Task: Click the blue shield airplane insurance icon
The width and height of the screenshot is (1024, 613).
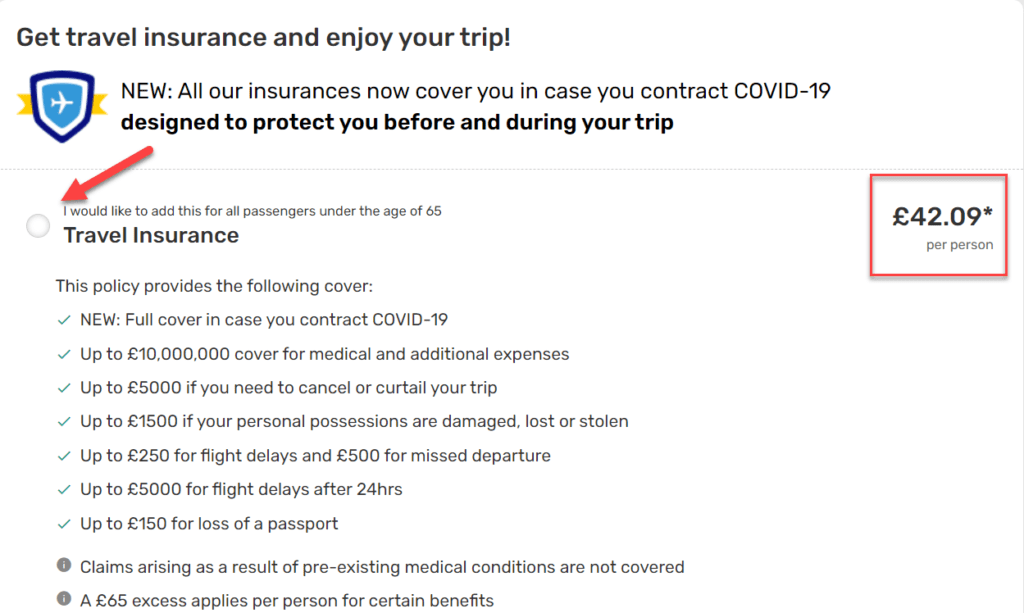Action: point(62,106)
